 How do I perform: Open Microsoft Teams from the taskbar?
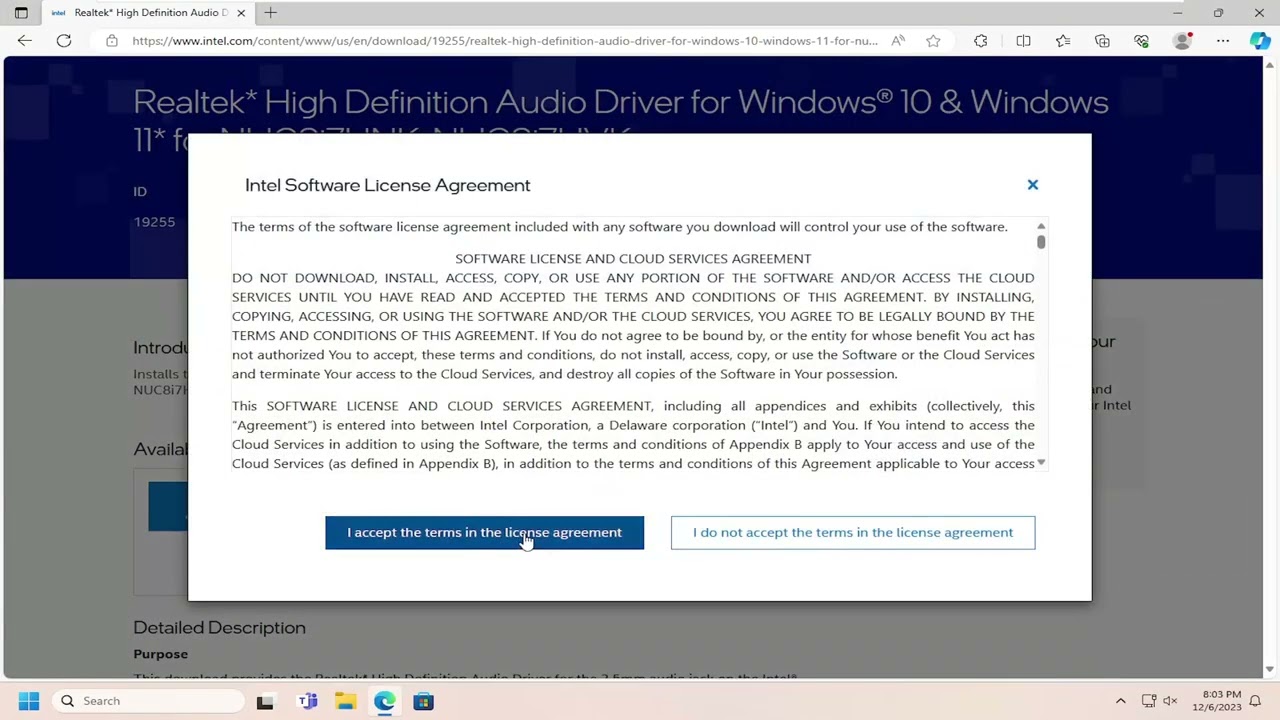click(x=308, y=701)
